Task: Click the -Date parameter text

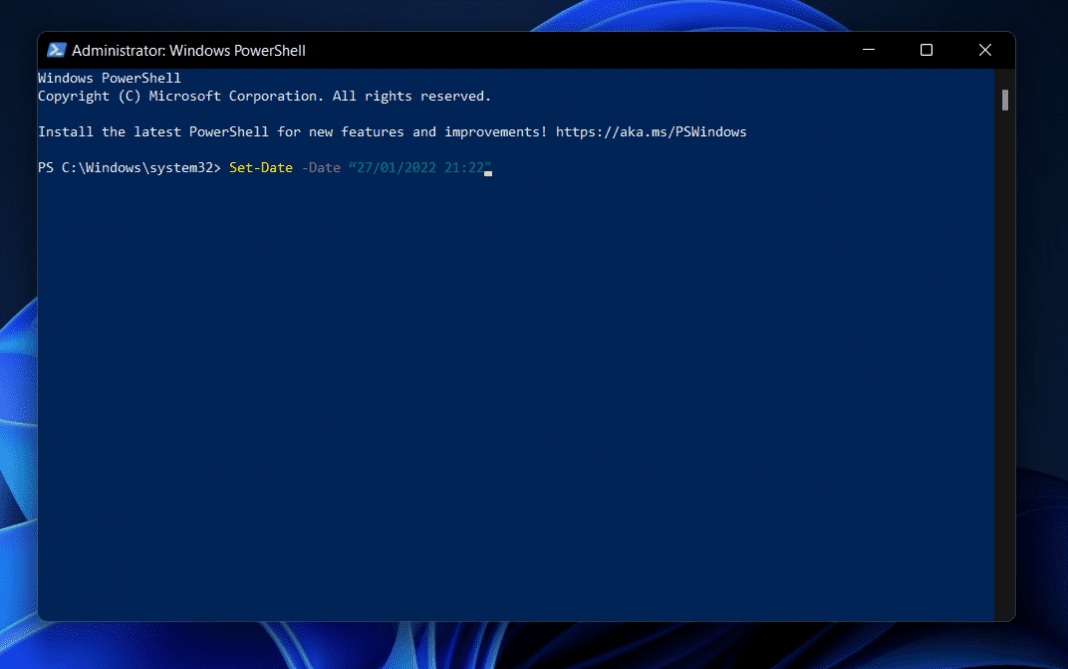Action: tap(321, 167)
